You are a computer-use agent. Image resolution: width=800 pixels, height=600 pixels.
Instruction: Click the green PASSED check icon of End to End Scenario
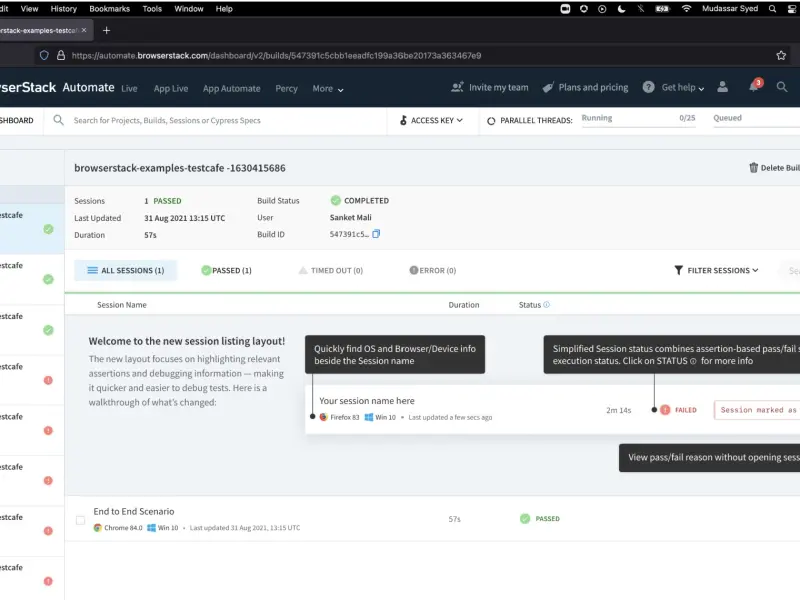click(525, 519)
